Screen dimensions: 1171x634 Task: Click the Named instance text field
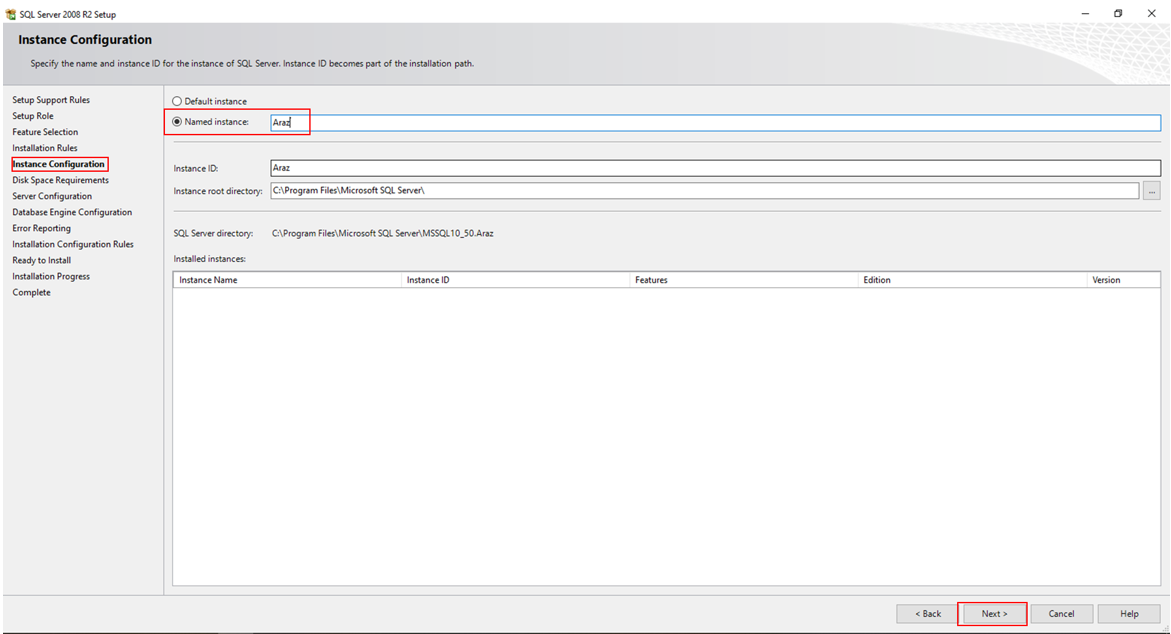click(x=715, y=122)
